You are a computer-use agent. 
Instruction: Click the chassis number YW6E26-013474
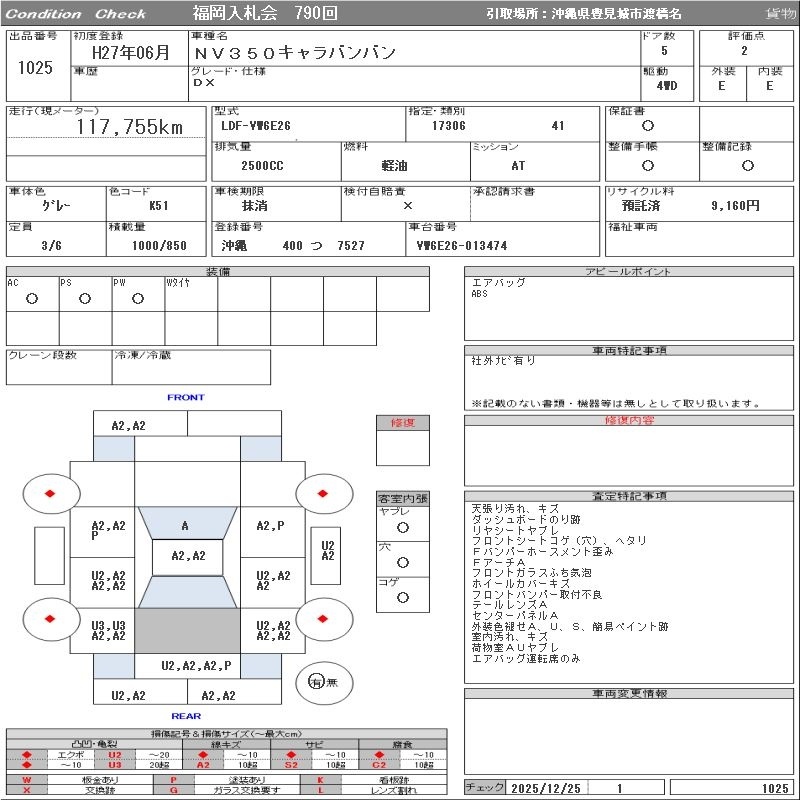[461, 246]
